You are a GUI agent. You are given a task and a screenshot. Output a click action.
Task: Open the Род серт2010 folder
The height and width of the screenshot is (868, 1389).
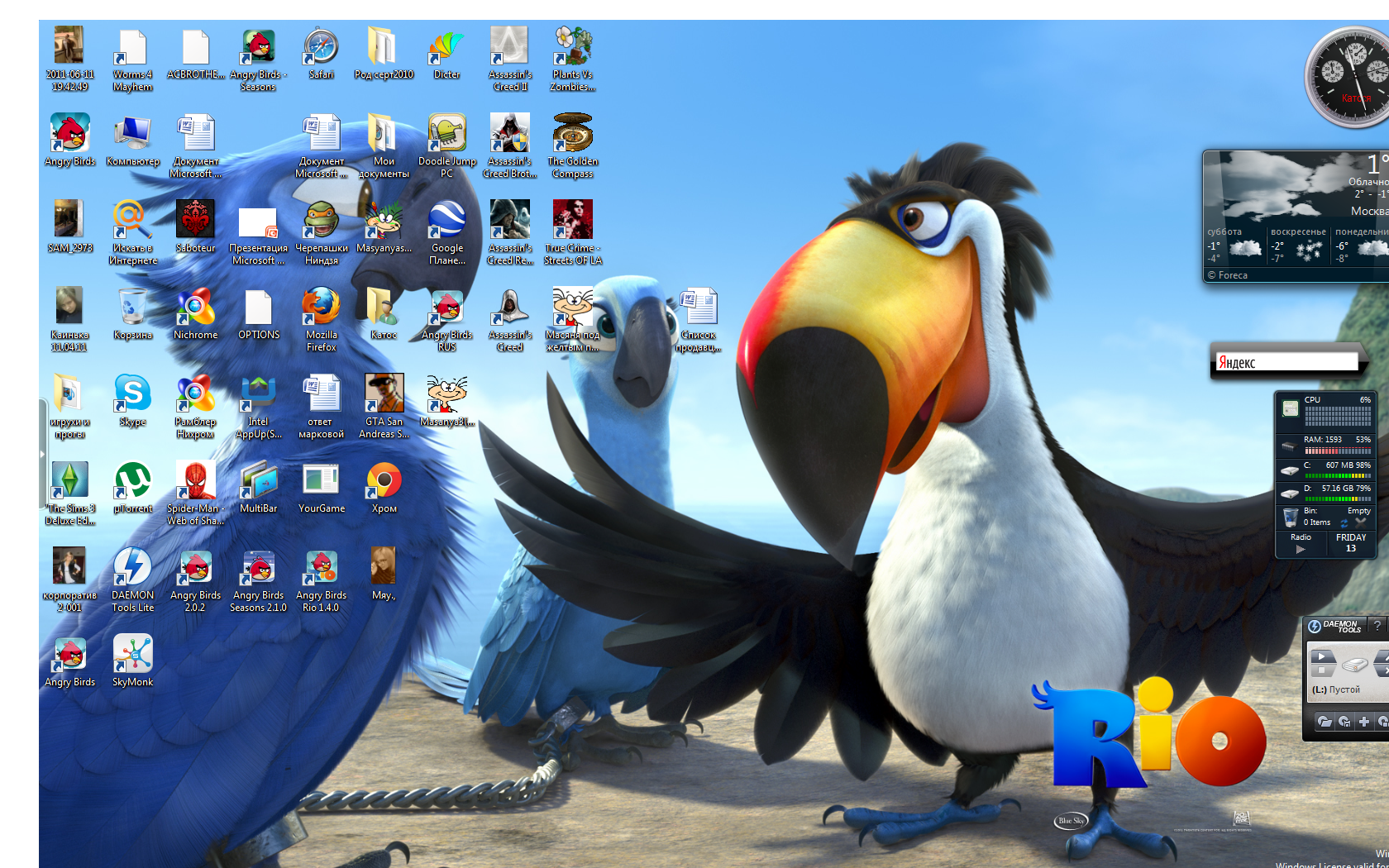pyautogui.click(x=384, y=53)
